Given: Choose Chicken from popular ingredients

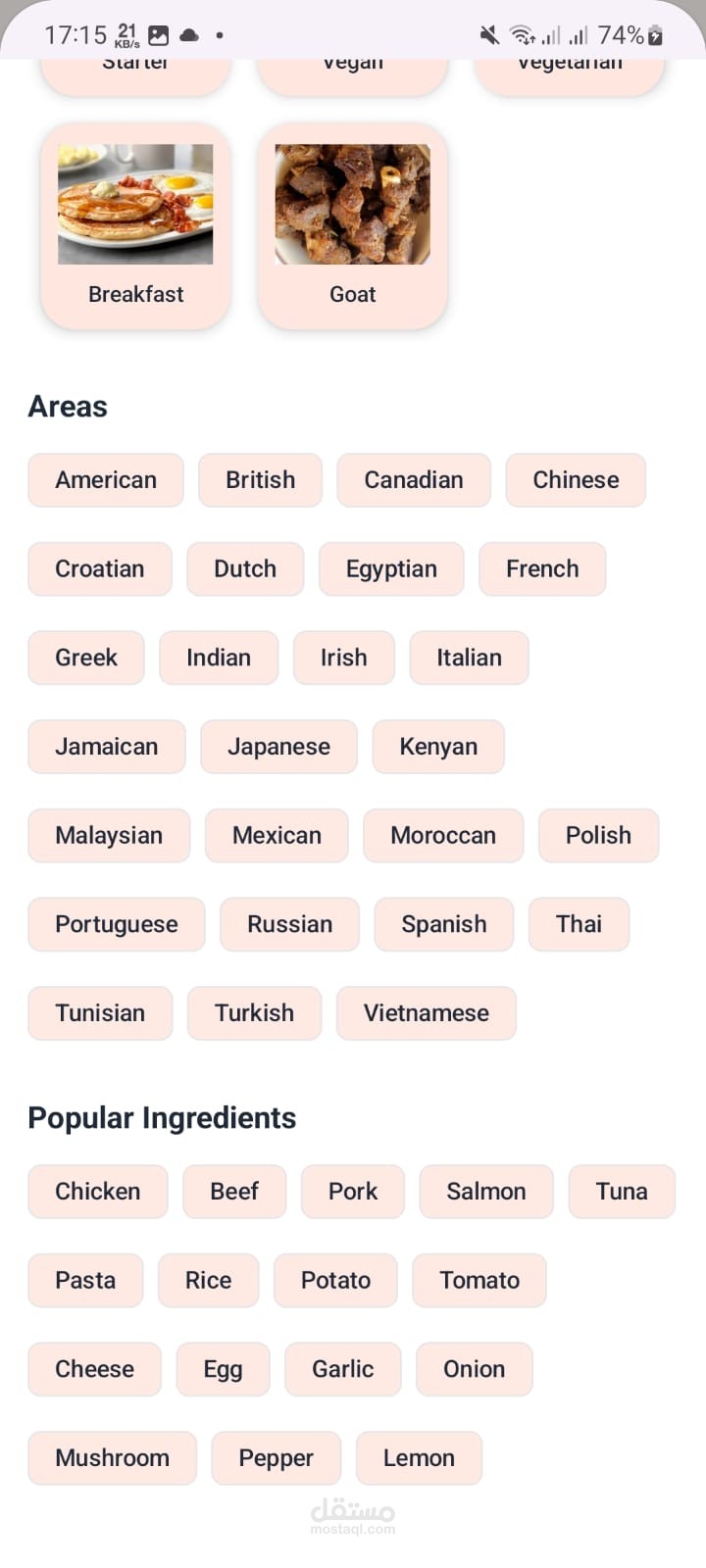Looking at the screenshot, I should 98,1192.
